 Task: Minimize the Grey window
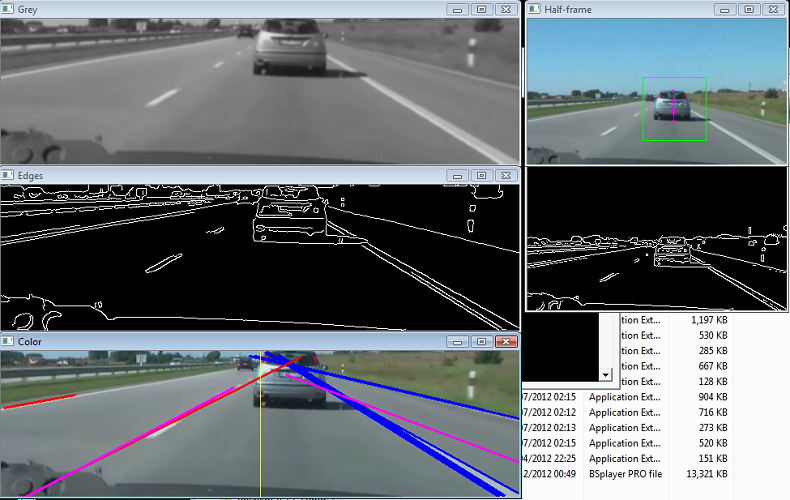457,9
